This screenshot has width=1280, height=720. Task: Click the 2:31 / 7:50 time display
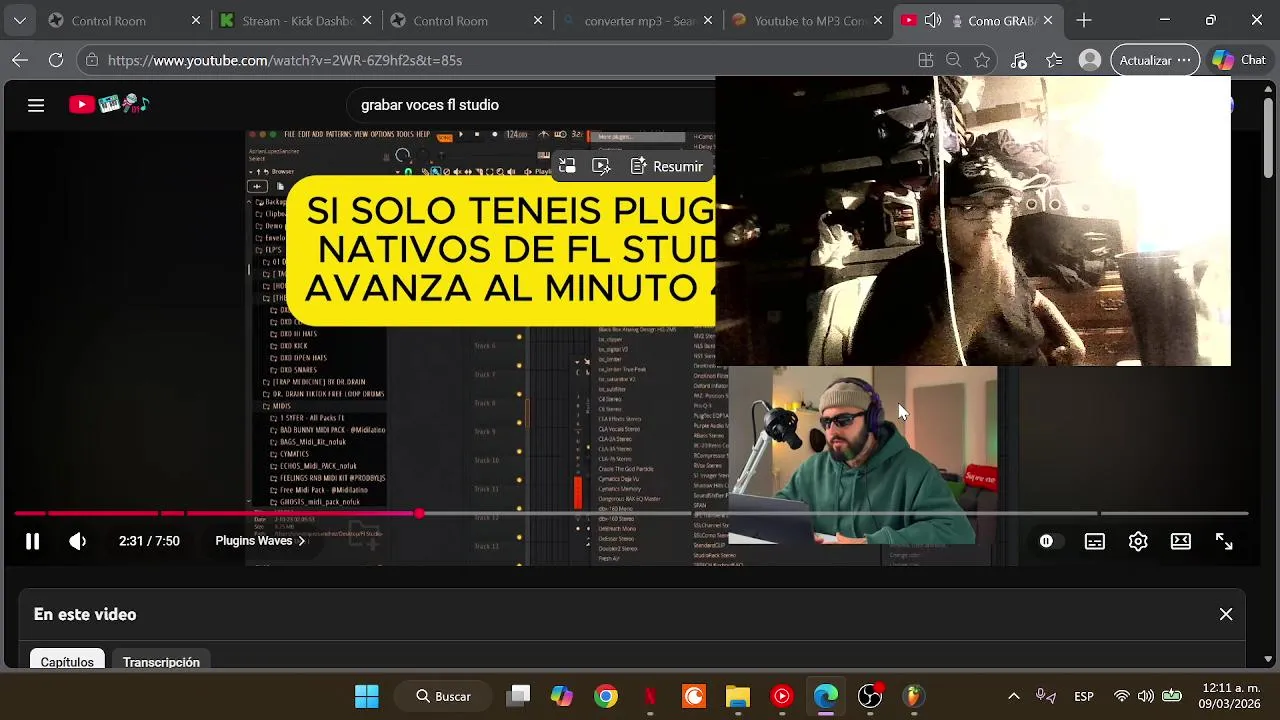[x=149, y=541]
